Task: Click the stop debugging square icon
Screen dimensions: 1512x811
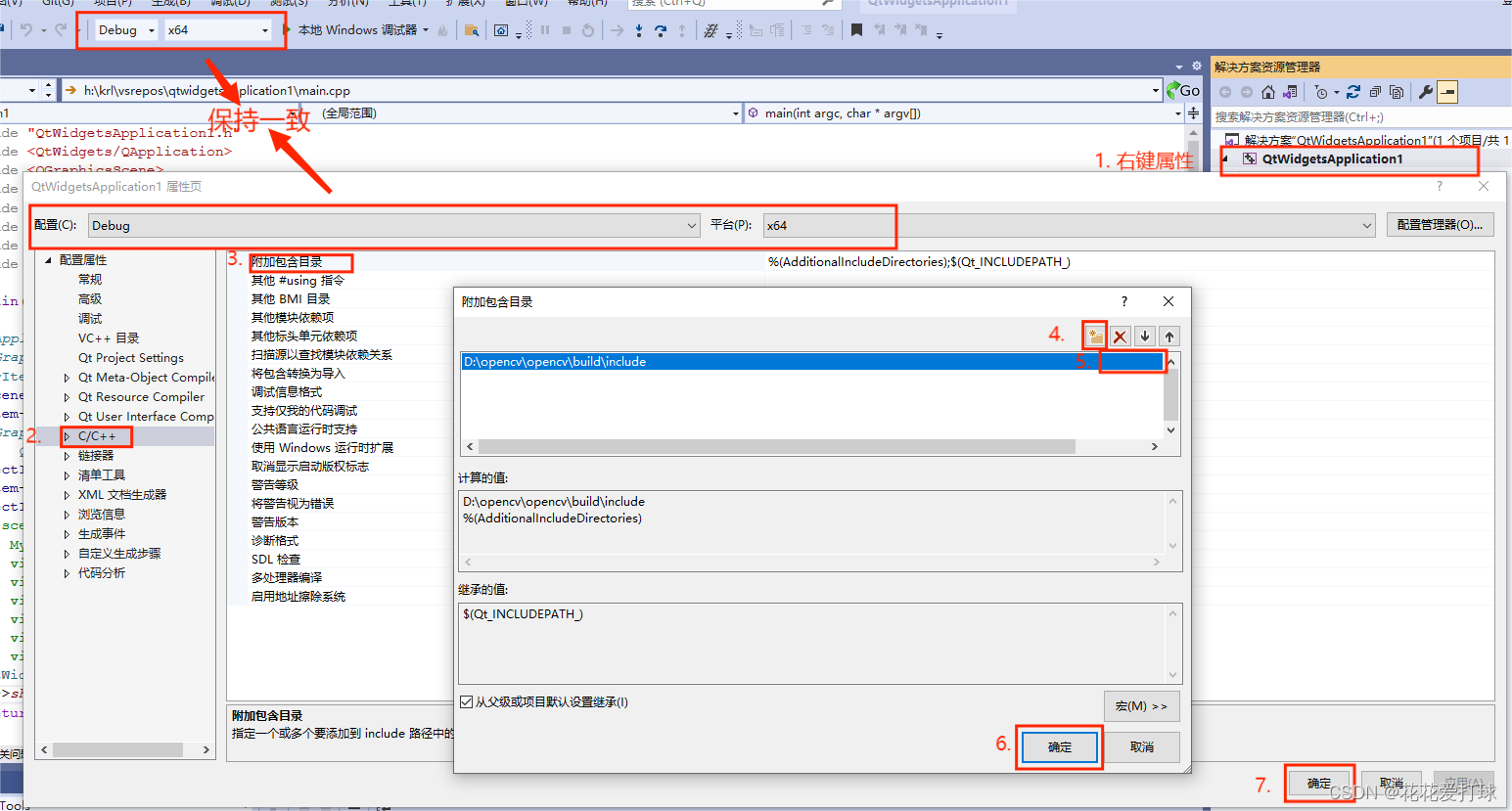Action: pos(566,30)
